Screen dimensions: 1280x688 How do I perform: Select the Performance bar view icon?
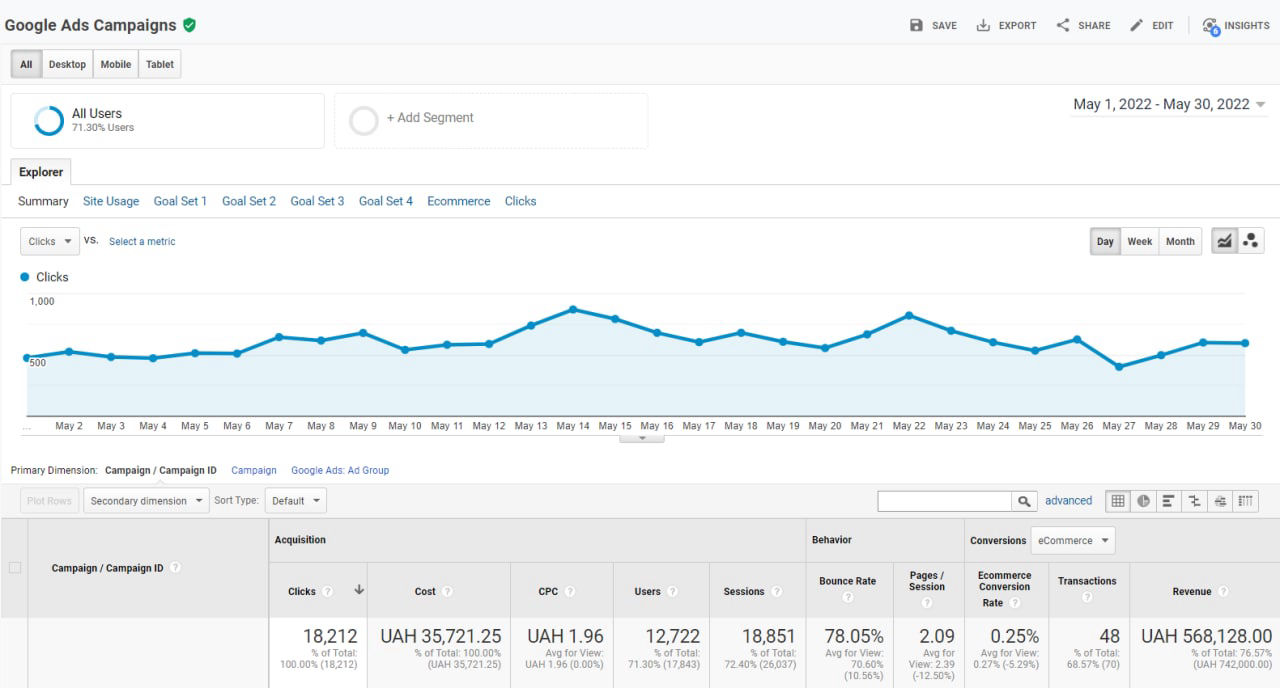pyautogui.click(x=1168, y=501)
